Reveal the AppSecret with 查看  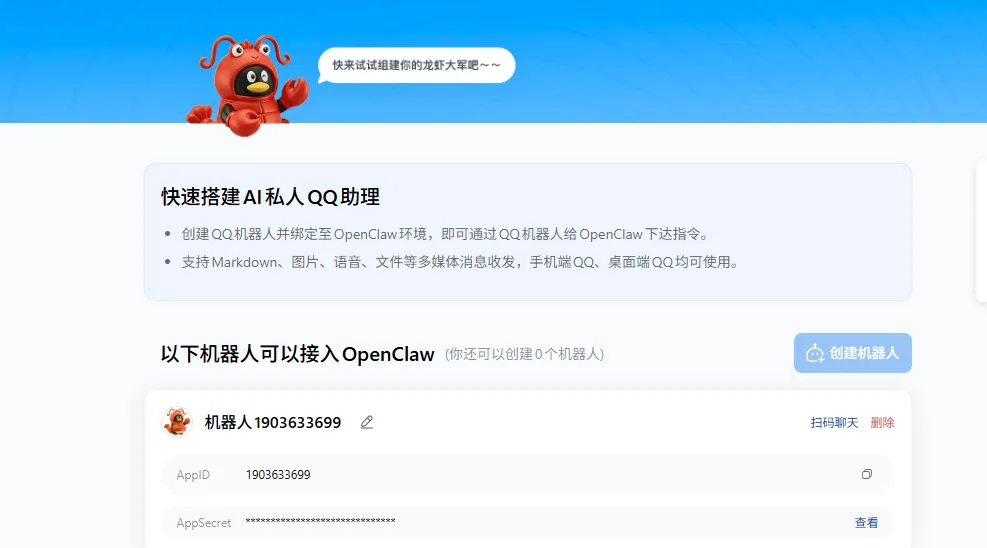(x=866, y=523)
